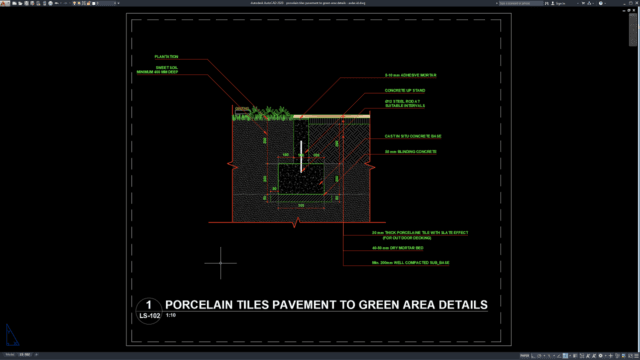Click the annotation monitor plus icon

click(611, 356)
